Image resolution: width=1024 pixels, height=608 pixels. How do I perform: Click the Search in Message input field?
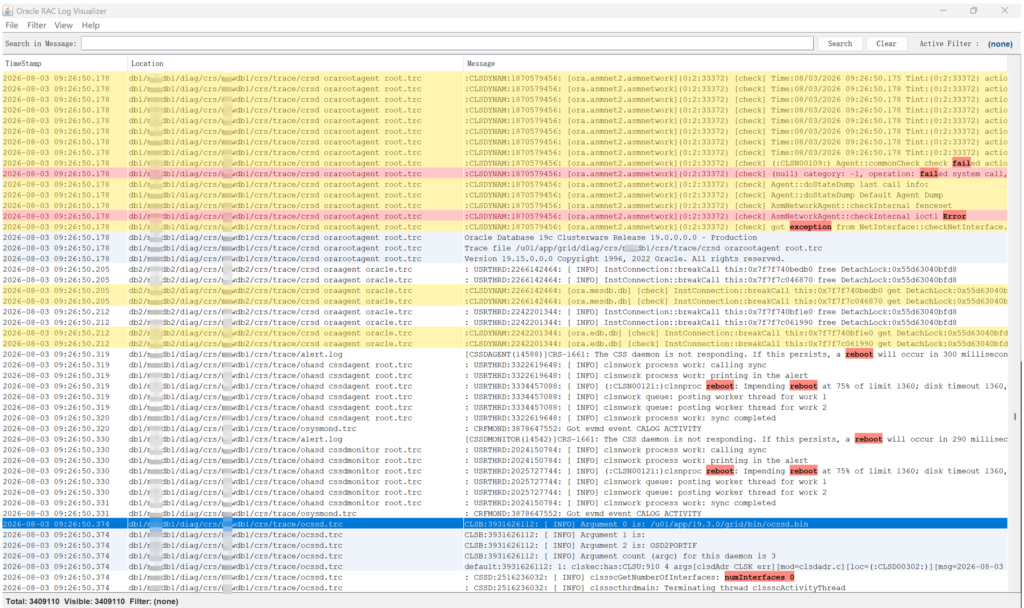click(447, 44)
